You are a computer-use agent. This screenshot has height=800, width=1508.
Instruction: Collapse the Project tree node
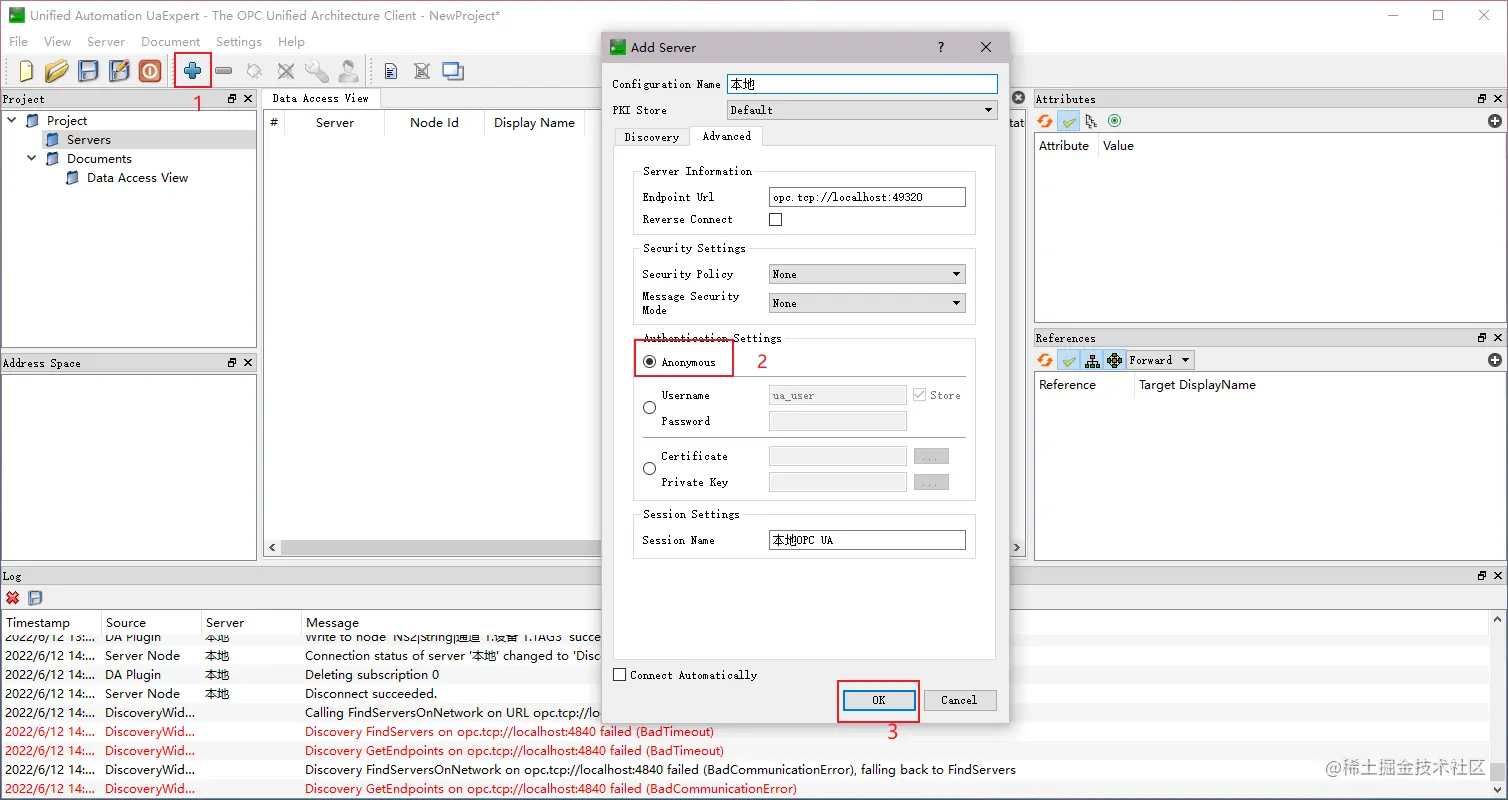12,120
